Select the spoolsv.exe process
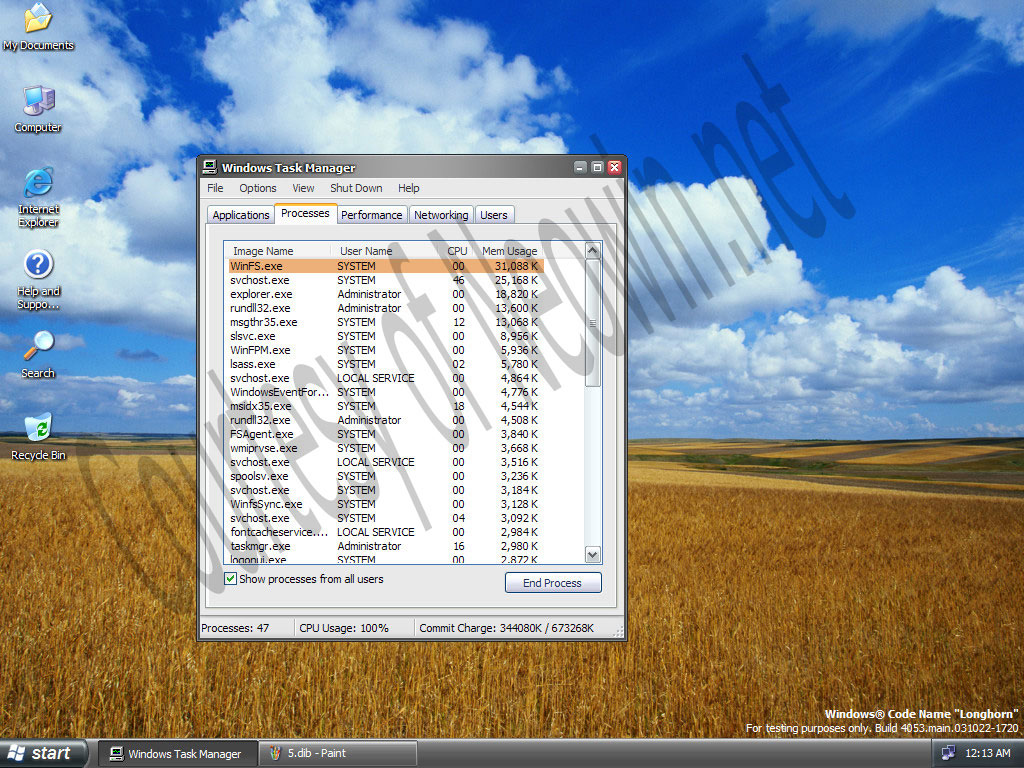 (385, 476)
